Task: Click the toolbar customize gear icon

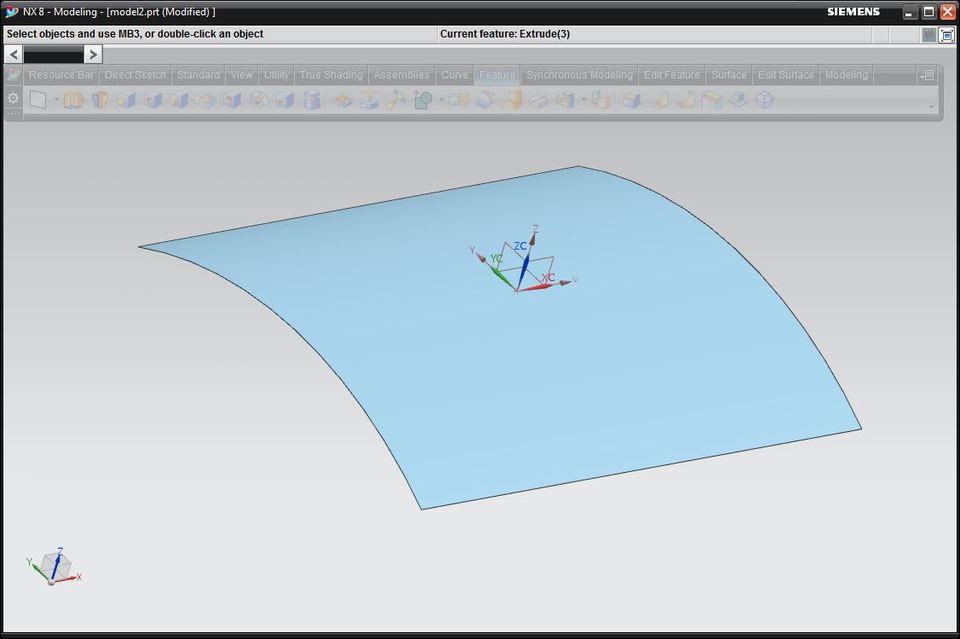Action: tap(12, 97)
